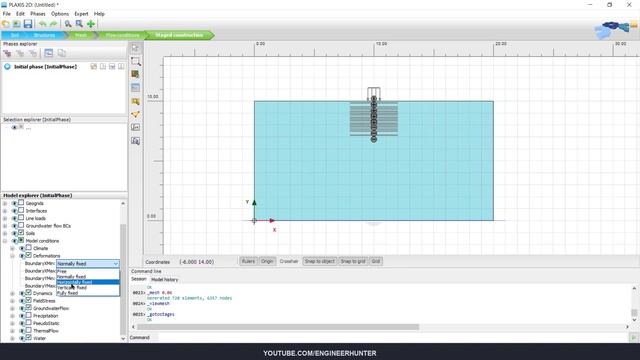This screenshot has height=360, width=640.
Task: Toggle the Grid button
Action: pos(376,261)
